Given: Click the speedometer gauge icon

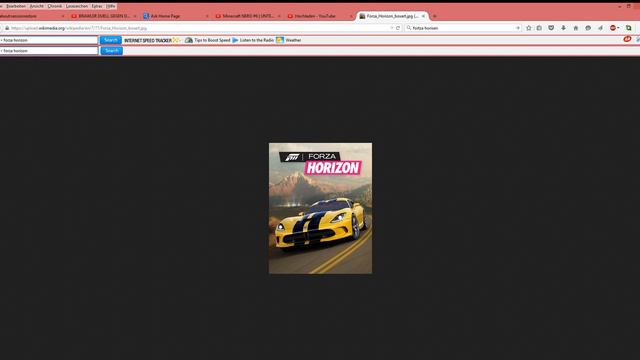Looking at the screenshot, I should [189, 40].
